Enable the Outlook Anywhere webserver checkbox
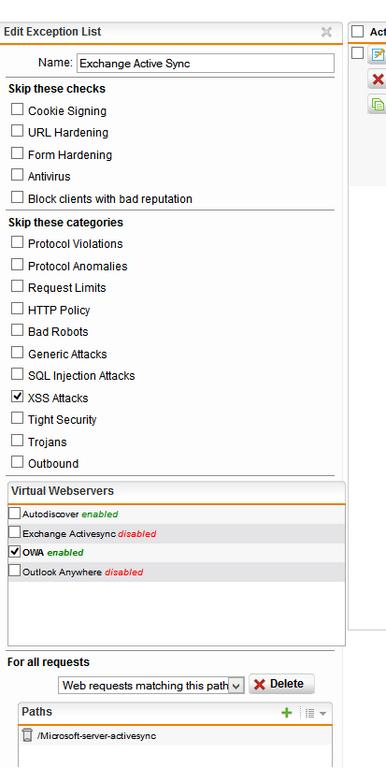 click(x=15, y=571)
